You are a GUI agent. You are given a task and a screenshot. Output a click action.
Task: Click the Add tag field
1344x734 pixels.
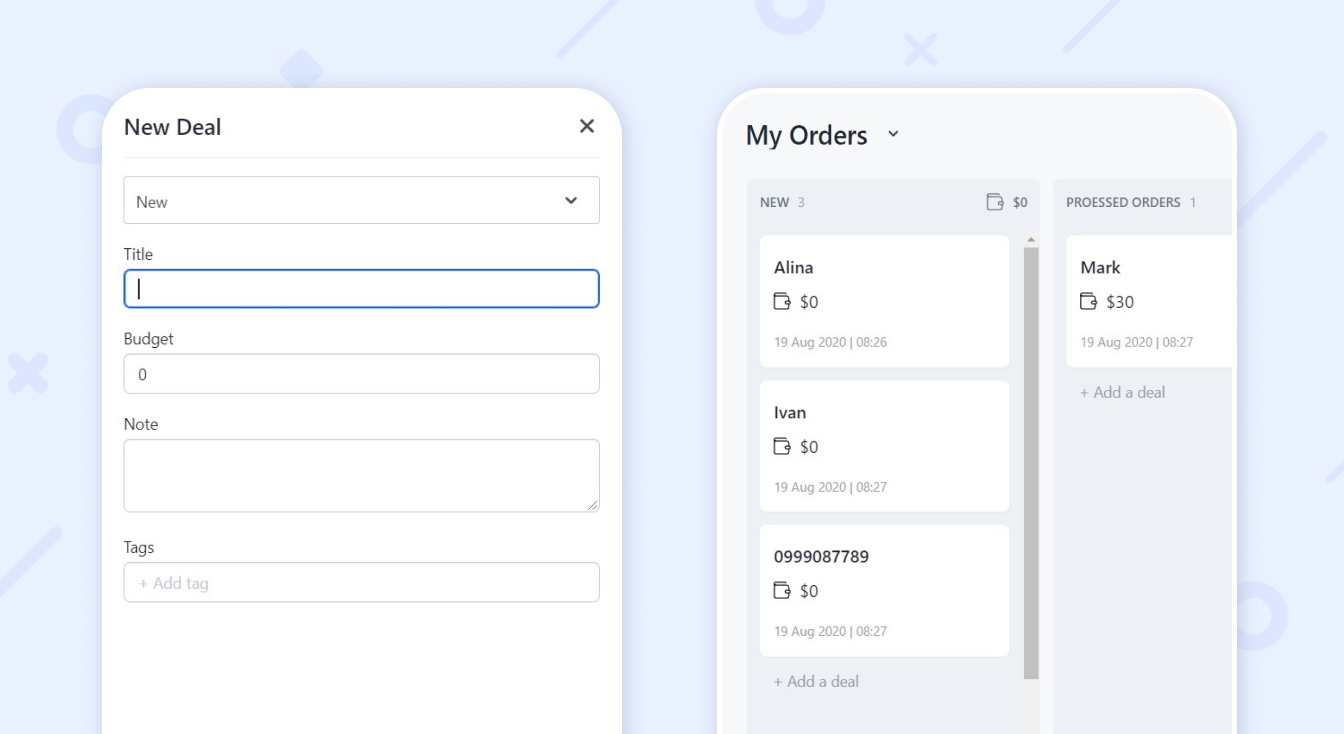361,581
